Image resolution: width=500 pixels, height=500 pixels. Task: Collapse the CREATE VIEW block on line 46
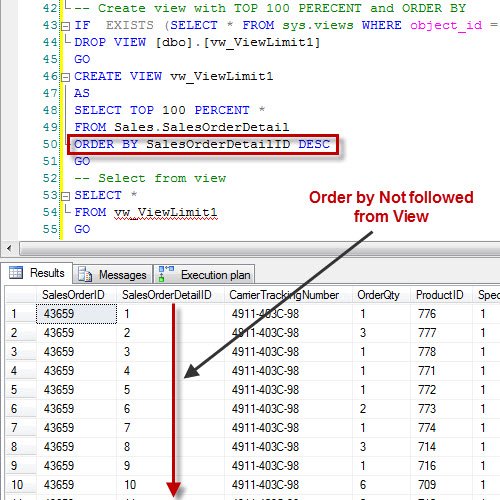point(66,77)
